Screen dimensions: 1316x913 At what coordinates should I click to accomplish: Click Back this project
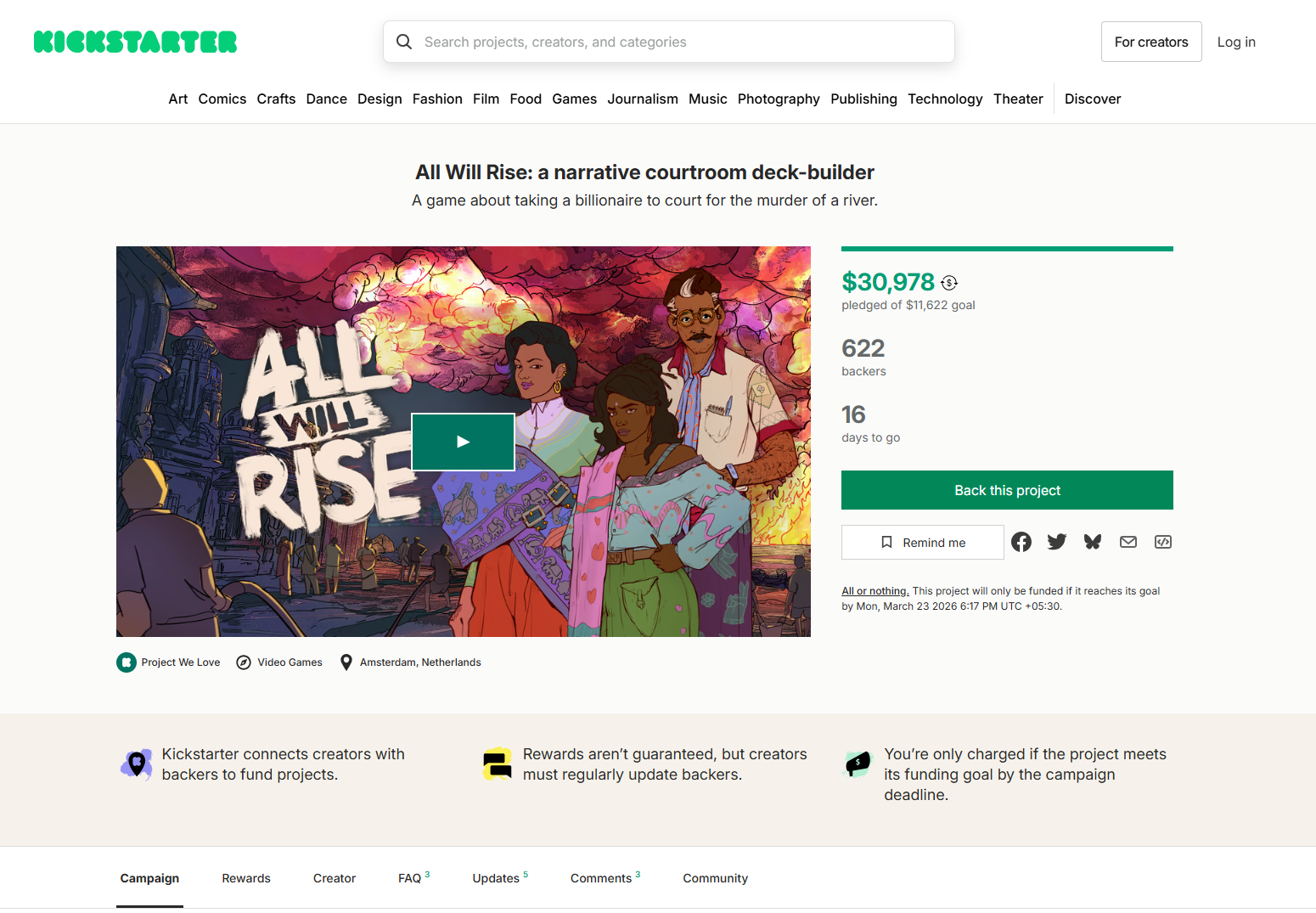[1006, 490]
